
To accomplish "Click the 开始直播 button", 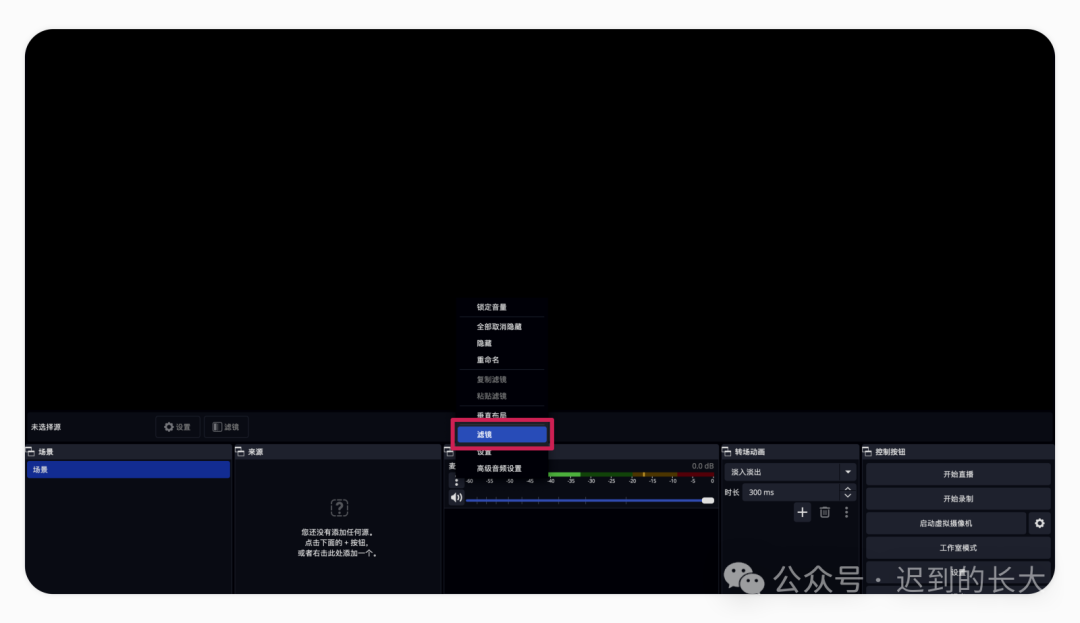I will click(958, 474).
